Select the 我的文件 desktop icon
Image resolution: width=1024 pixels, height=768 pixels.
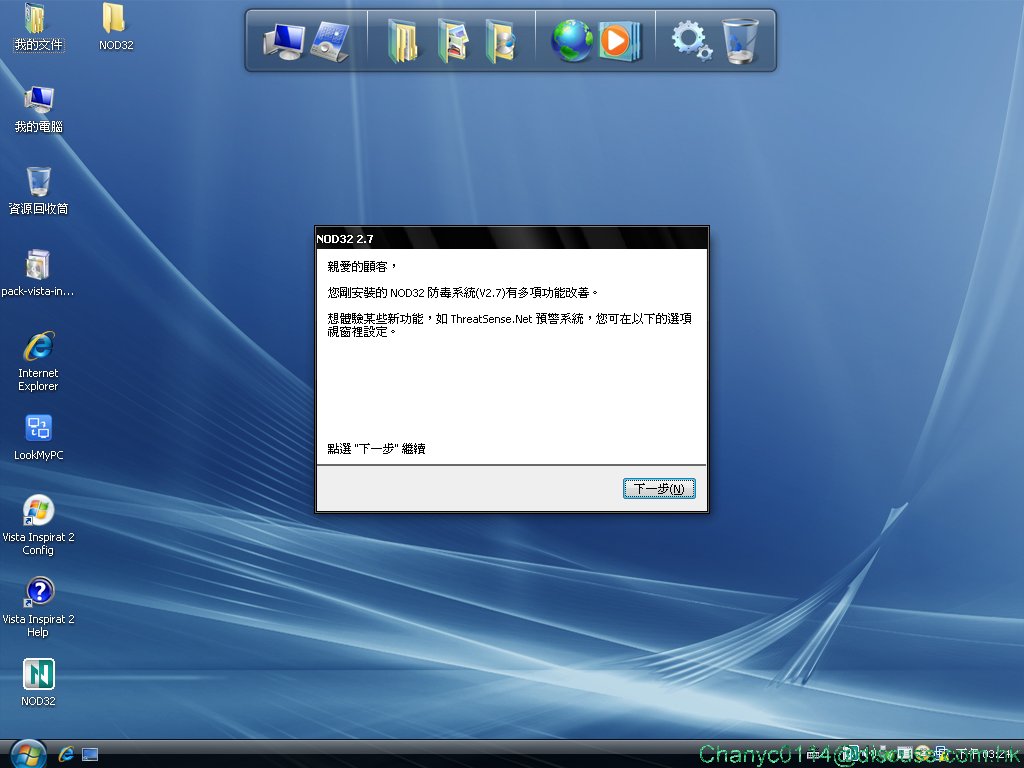39,27
